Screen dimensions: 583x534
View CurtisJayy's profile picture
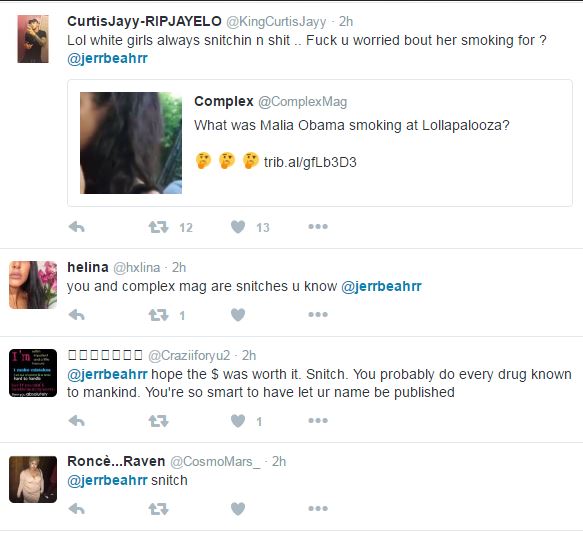(x=33, y=39)
